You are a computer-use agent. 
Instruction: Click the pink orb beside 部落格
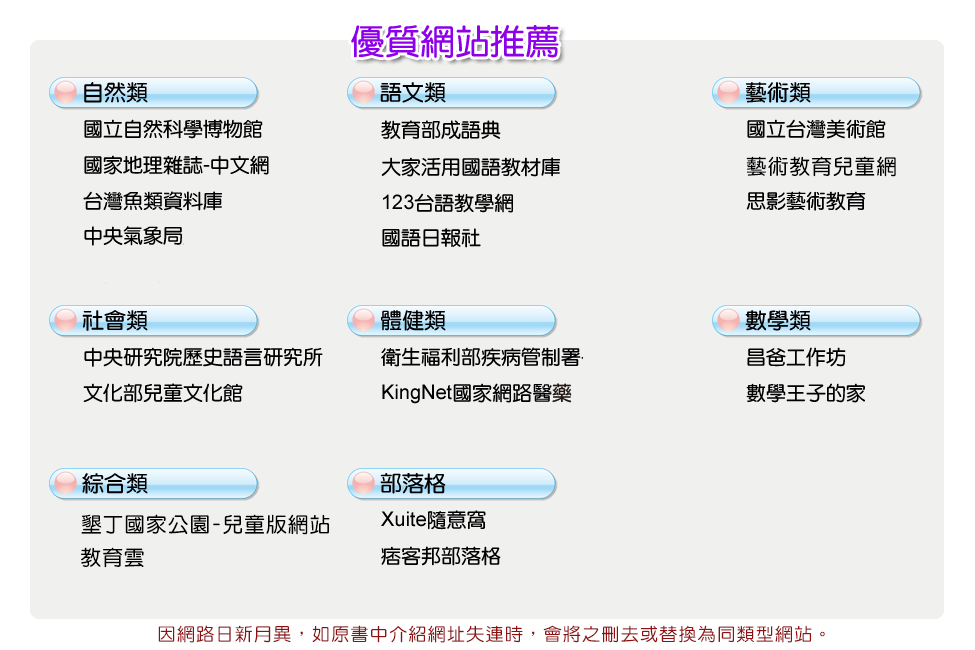coord(363,483)
